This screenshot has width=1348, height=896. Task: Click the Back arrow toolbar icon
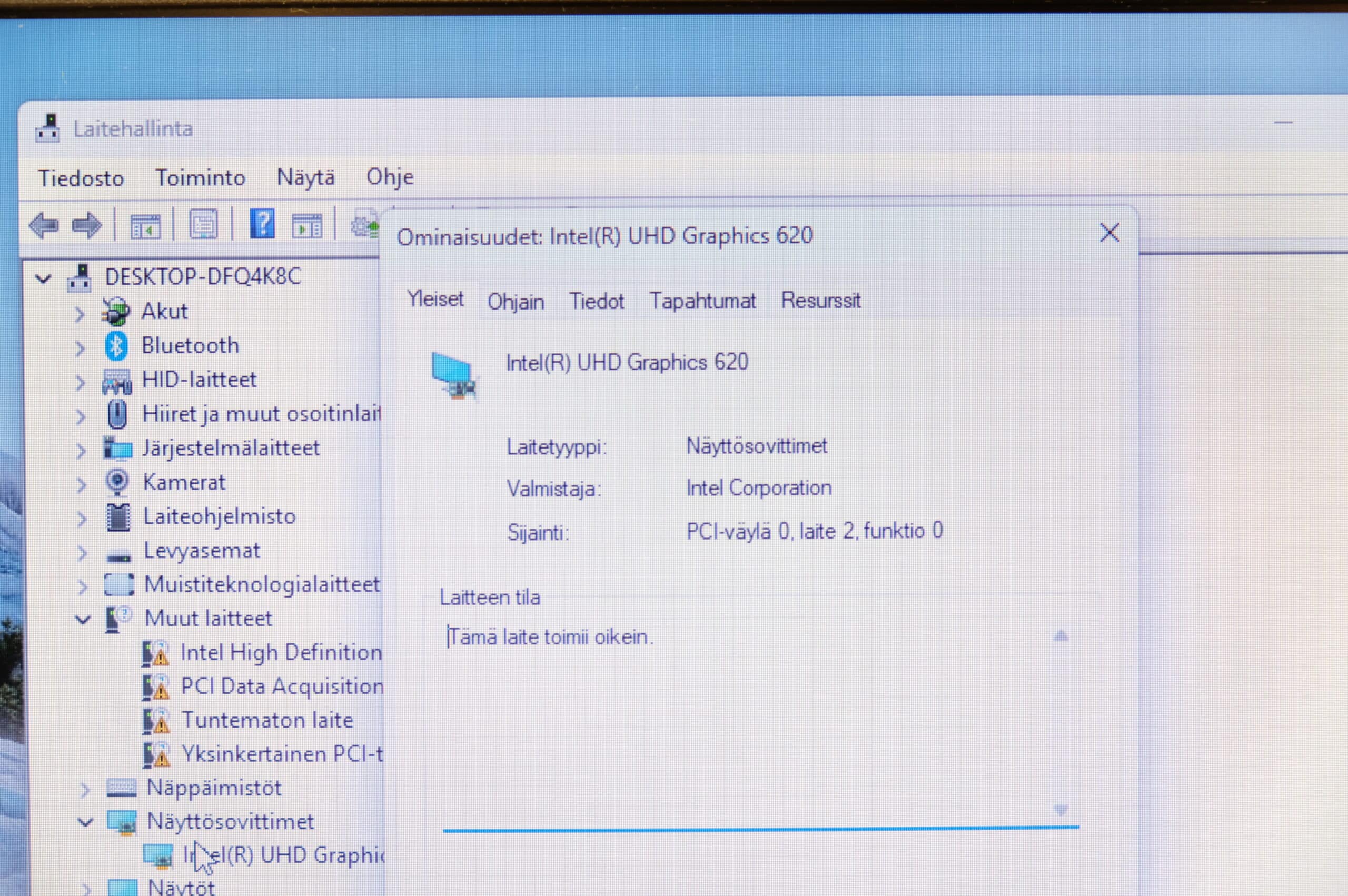(x=44, y=225)
